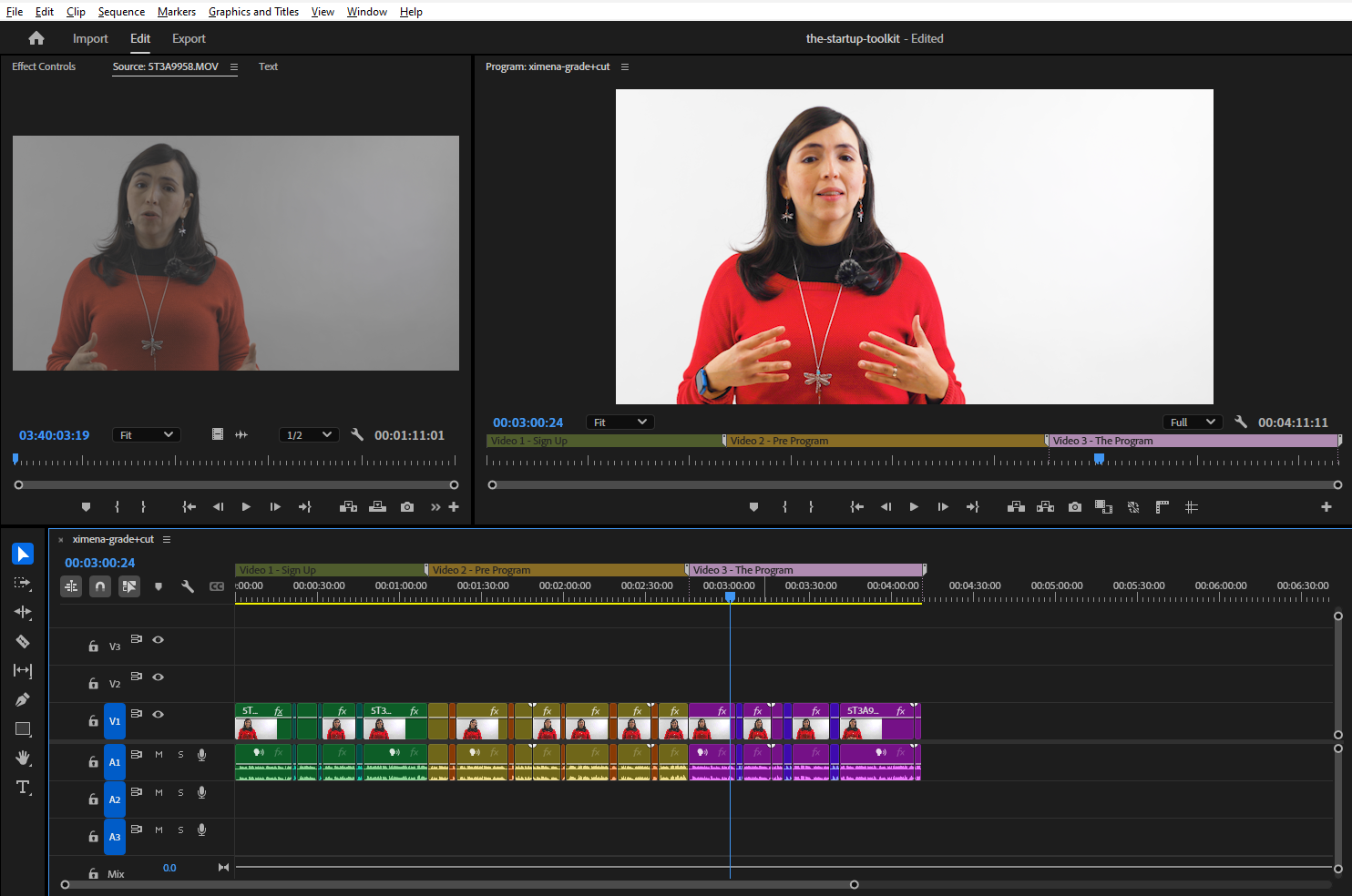
Task: Toggle snap in timeline
Action: click(x=100, y=586)
